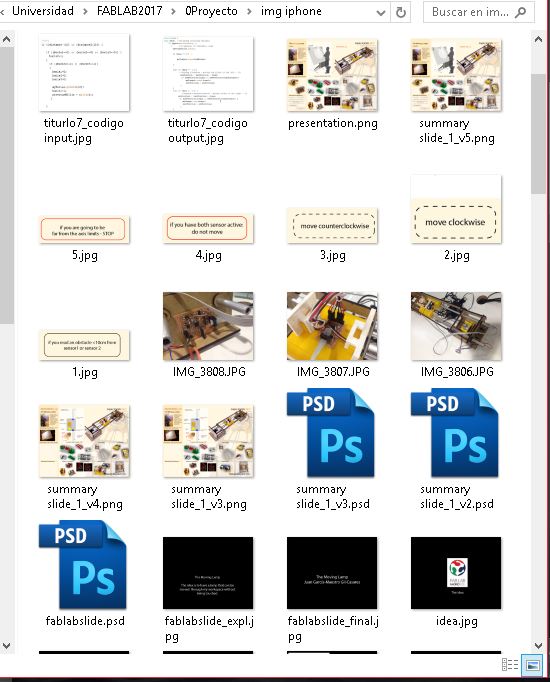Click the refresh button in address bar

tap(400, 12)
